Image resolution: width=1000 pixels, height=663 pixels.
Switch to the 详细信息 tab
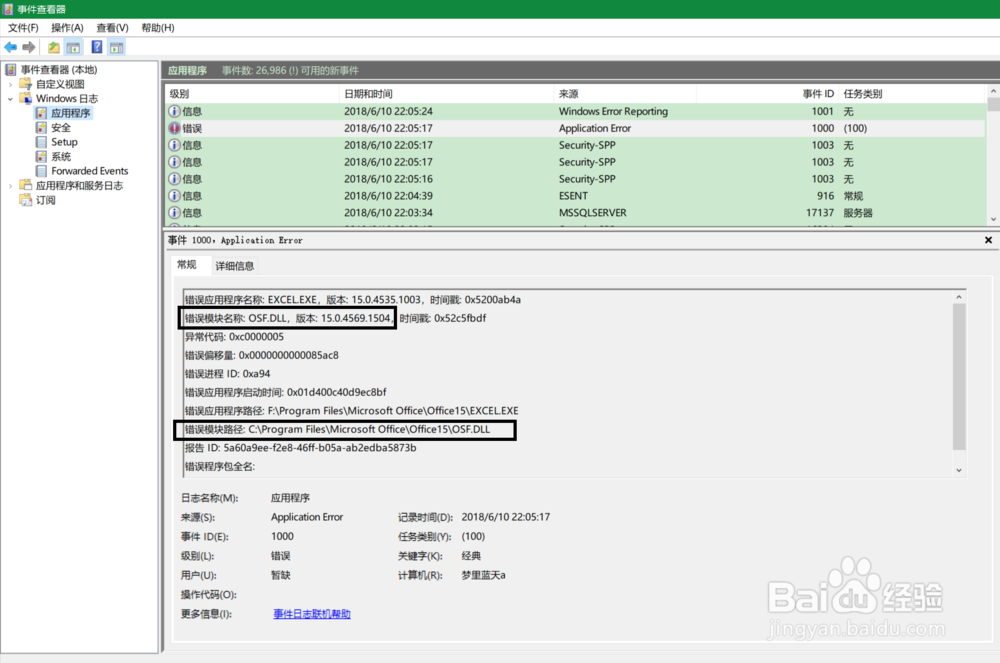click(x=235, y=266)
